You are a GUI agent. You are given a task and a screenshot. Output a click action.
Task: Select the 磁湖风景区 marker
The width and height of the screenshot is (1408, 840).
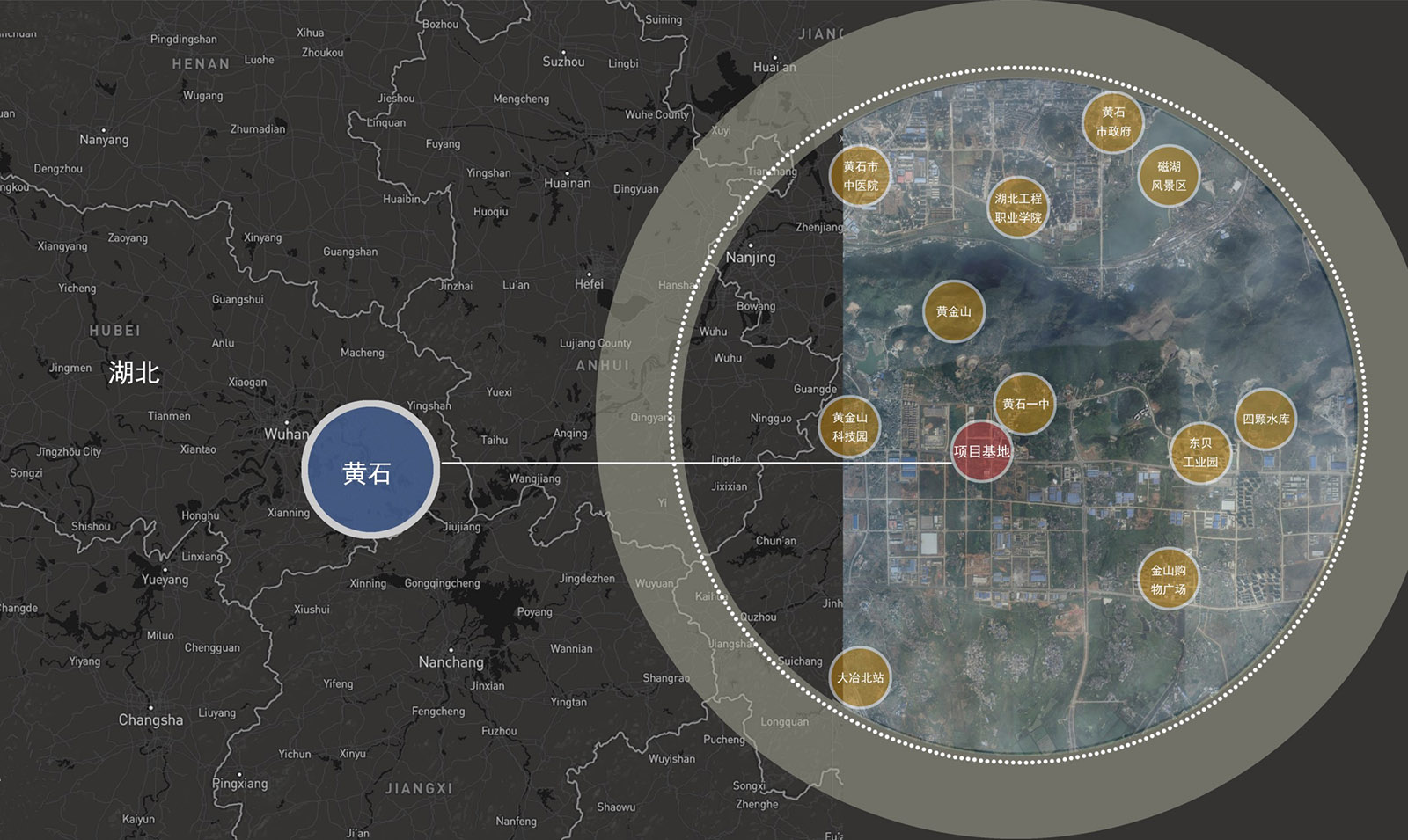coord(1169,176)
